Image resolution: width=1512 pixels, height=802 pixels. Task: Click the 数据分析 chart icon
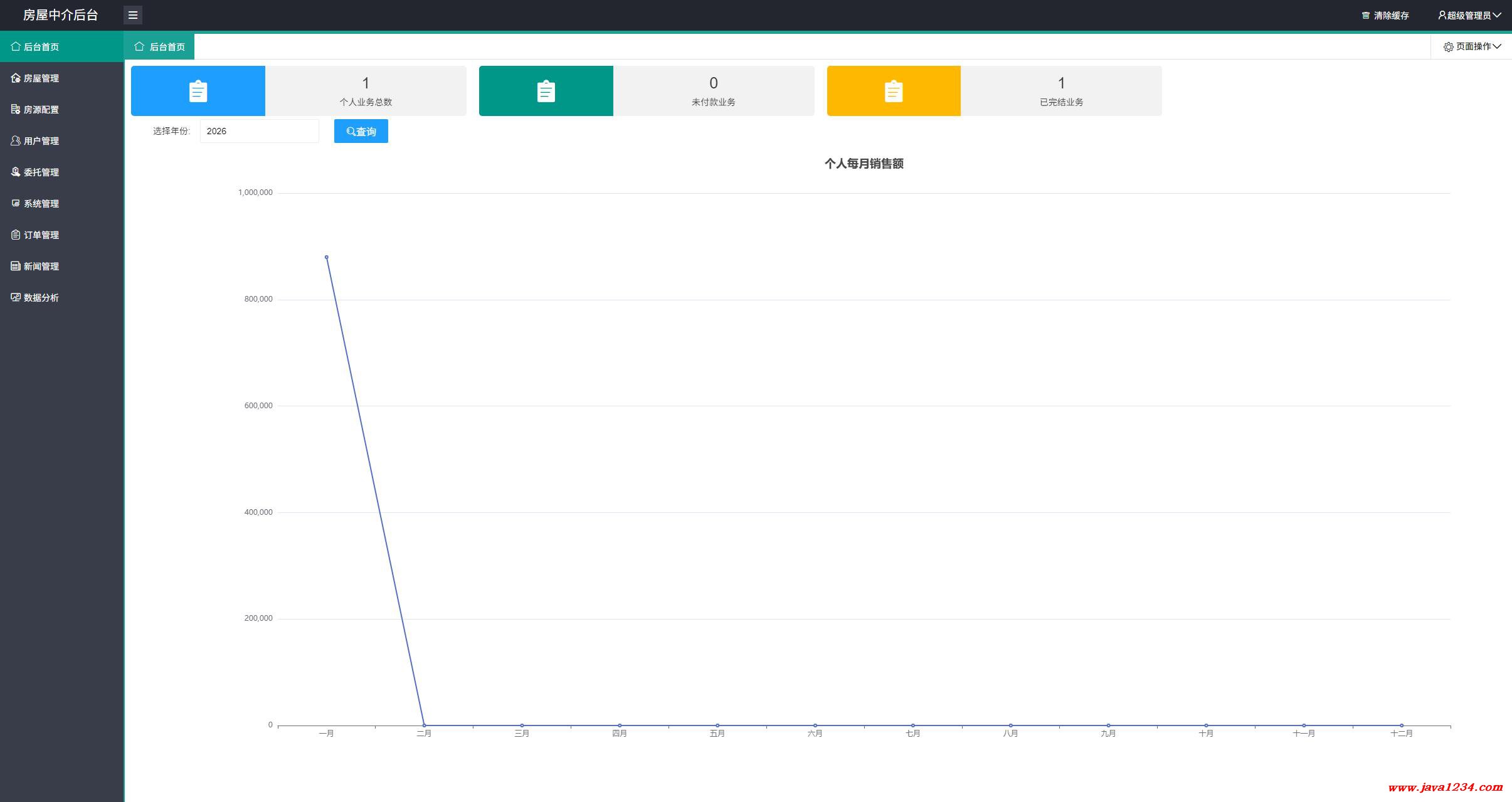[x=16, y=297]
